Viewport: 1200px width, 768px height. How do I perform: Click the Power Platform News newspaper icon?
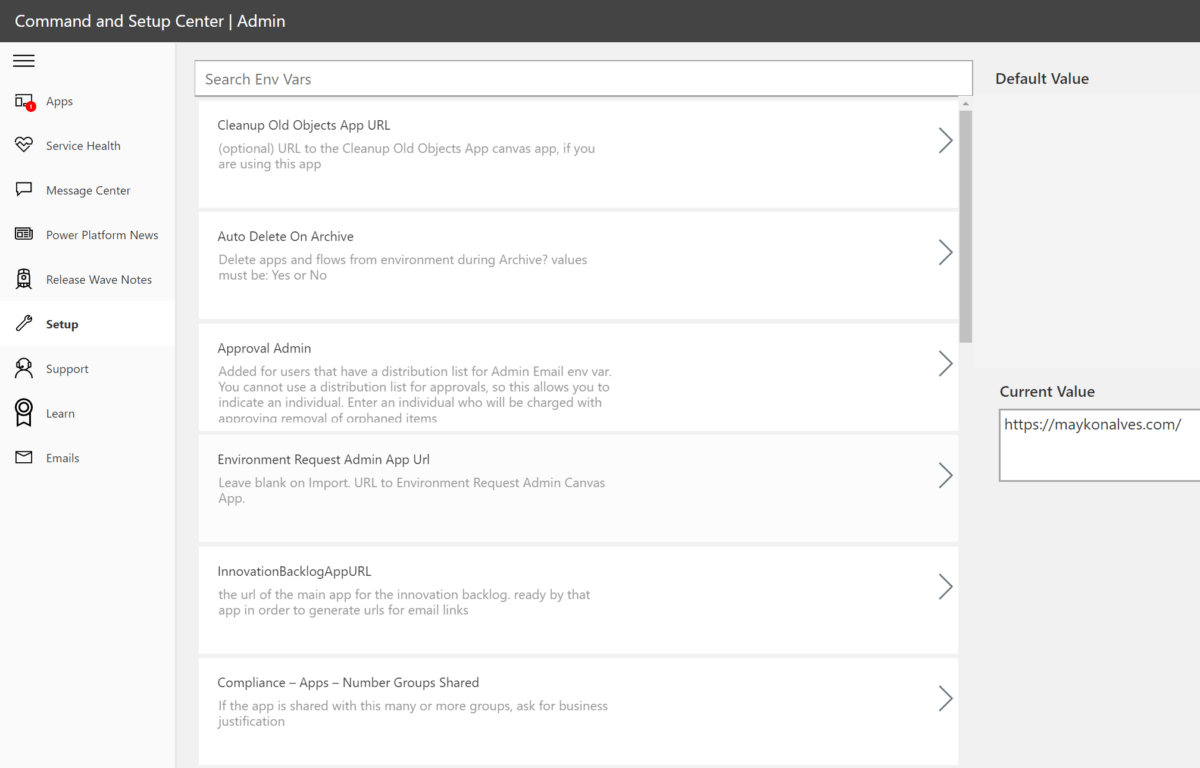click(x=23, y=234)
